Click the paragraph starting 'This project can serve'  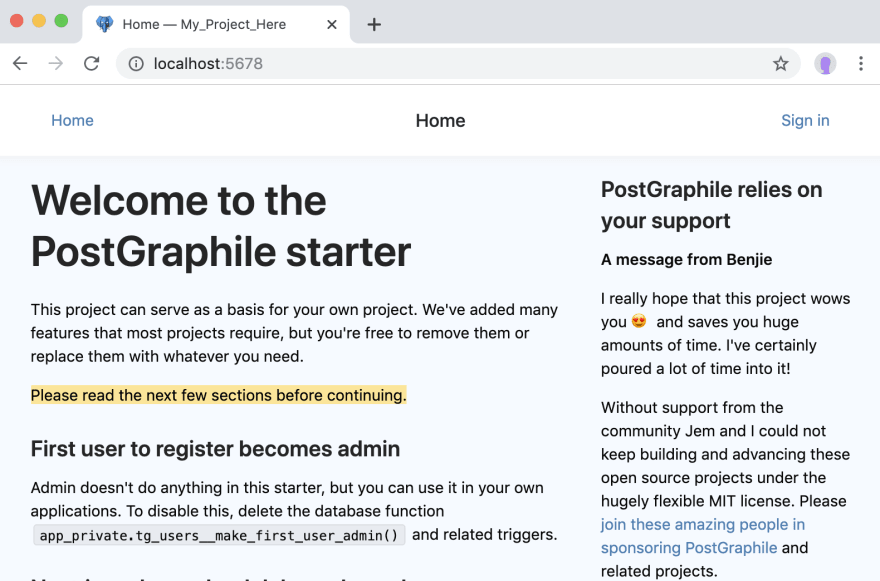[x=294, y=333]
